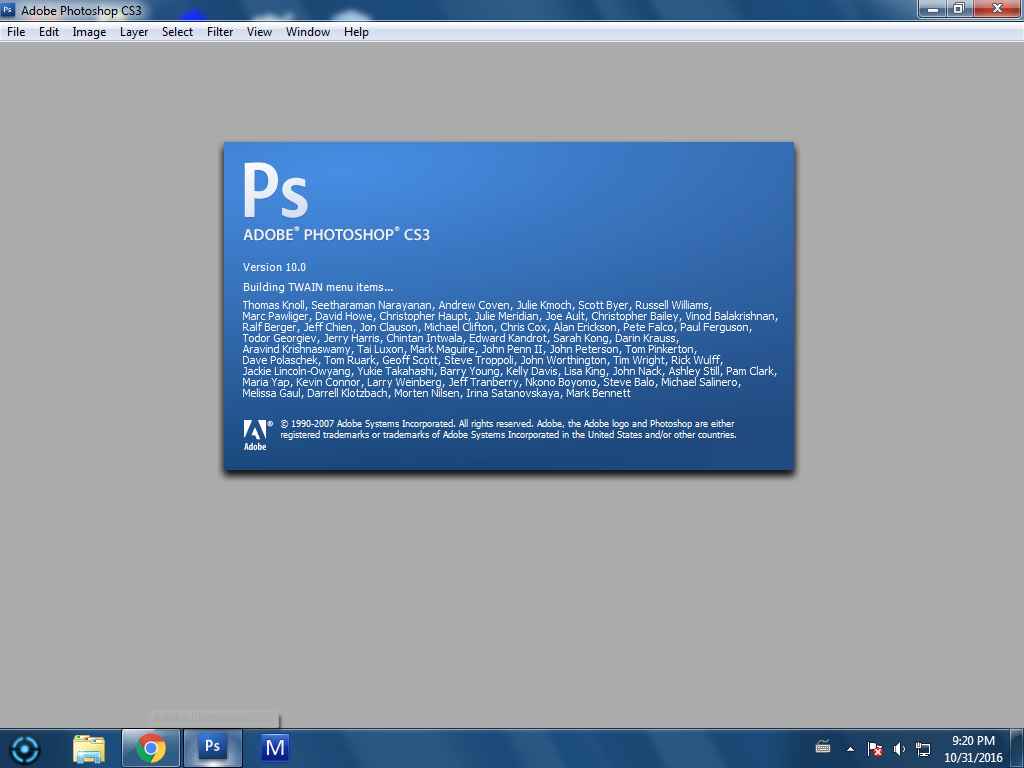
Task: Open the Filter menu
Action: [x=220, y=32]
